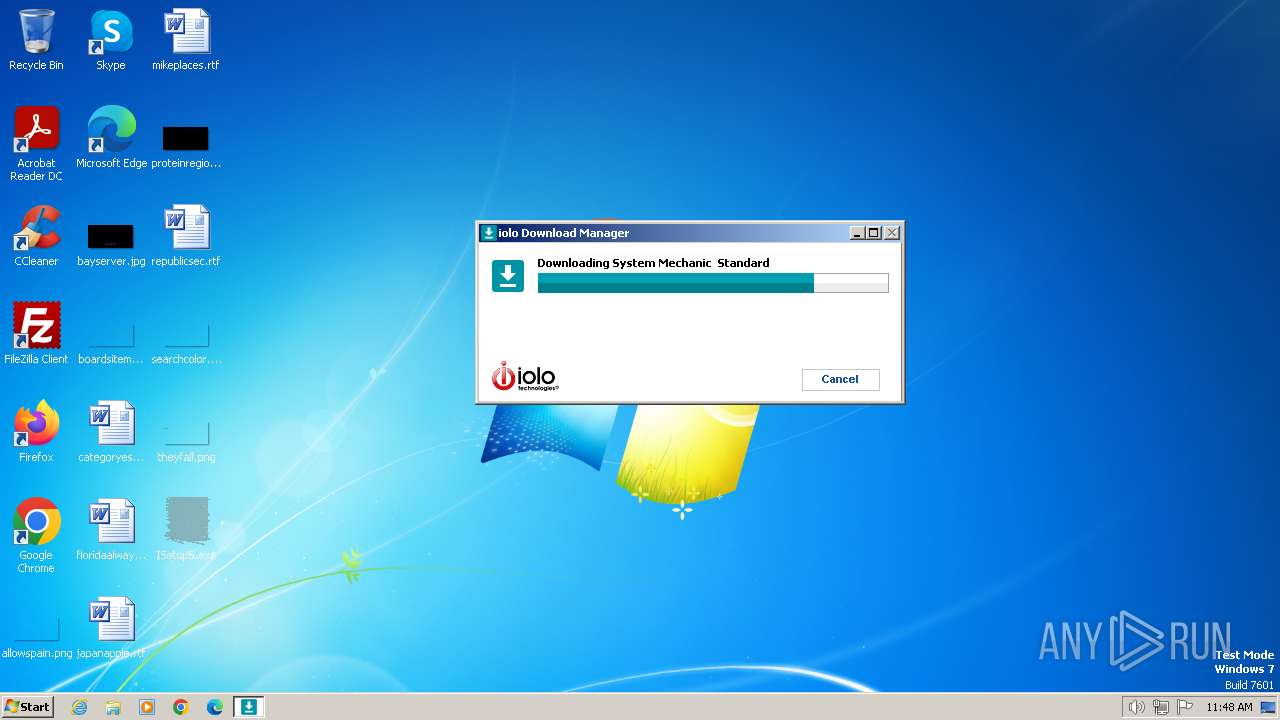
Task: Close the iolo Download Manager window
Action: (891, 233)
